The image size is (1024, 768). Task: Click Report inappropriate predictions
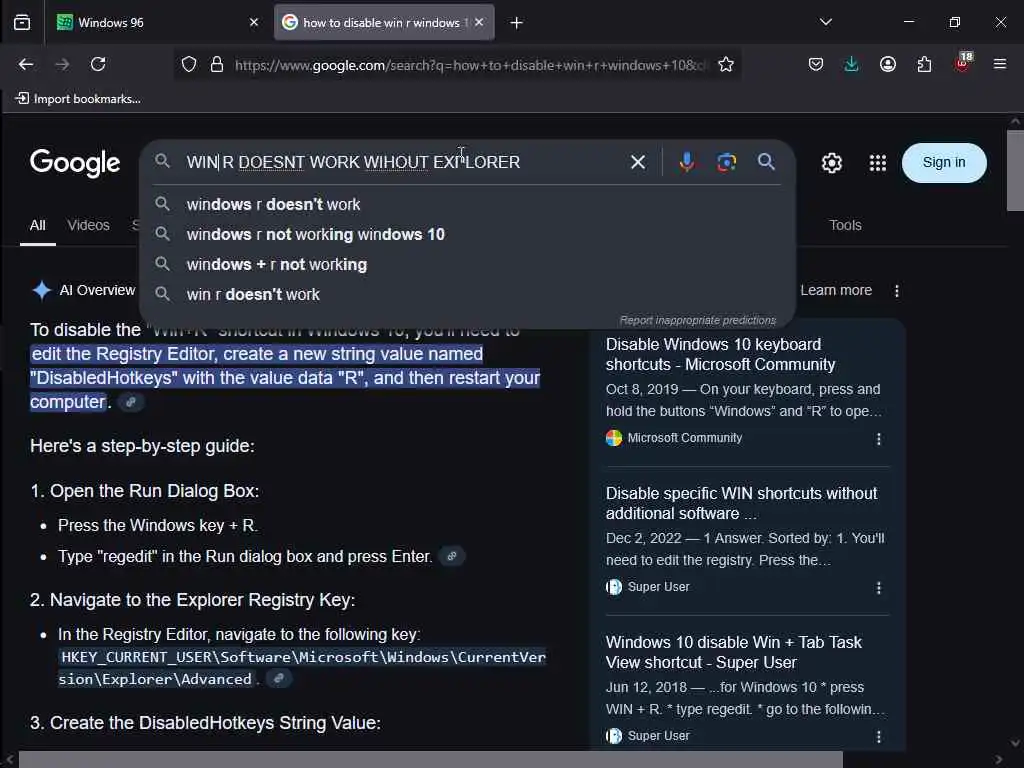tap(697, 320)
